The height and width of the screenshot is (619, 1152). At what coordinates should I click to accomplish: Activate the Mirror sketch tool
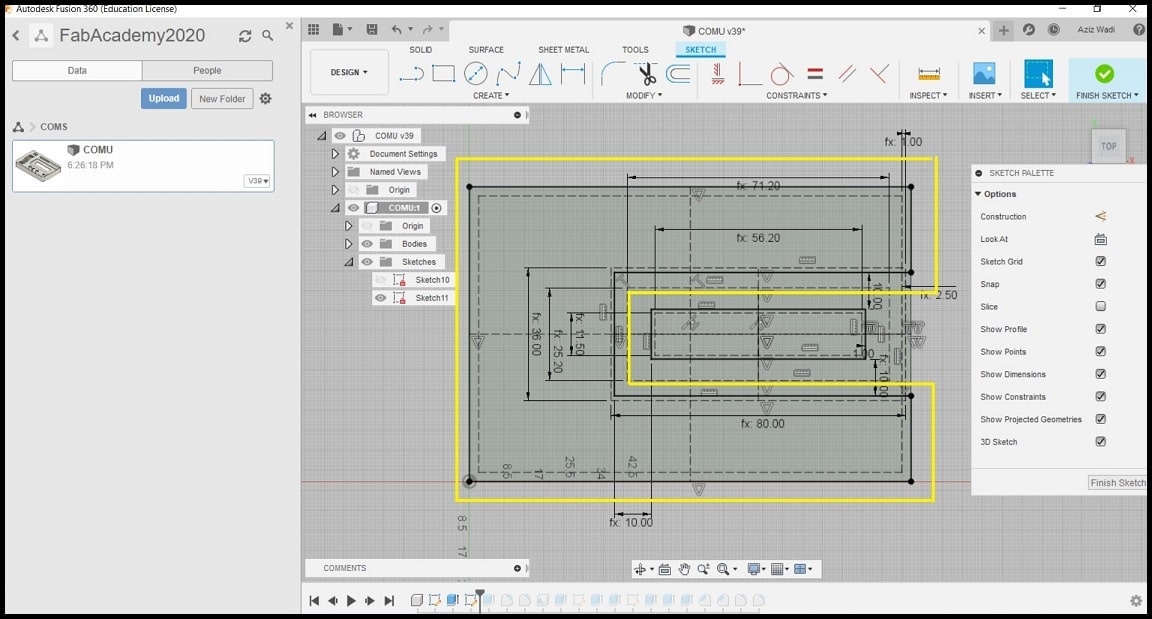[540, 74]
